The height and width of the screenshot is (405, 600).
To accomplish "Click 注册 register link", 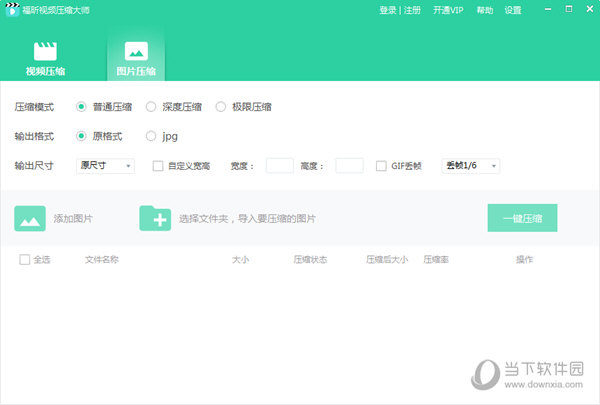I will [x=412, y=10].
